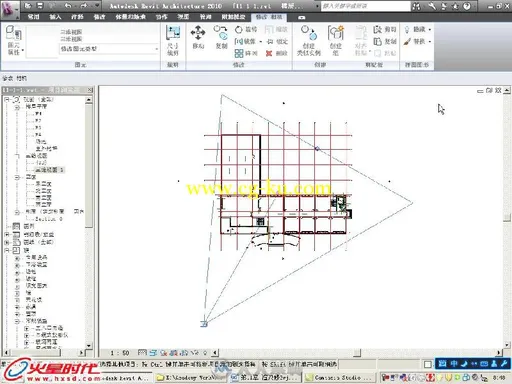The image size is (512, 384).
Task: Click the Open file icon in quick access toolbar
Action: click(29, 6)
